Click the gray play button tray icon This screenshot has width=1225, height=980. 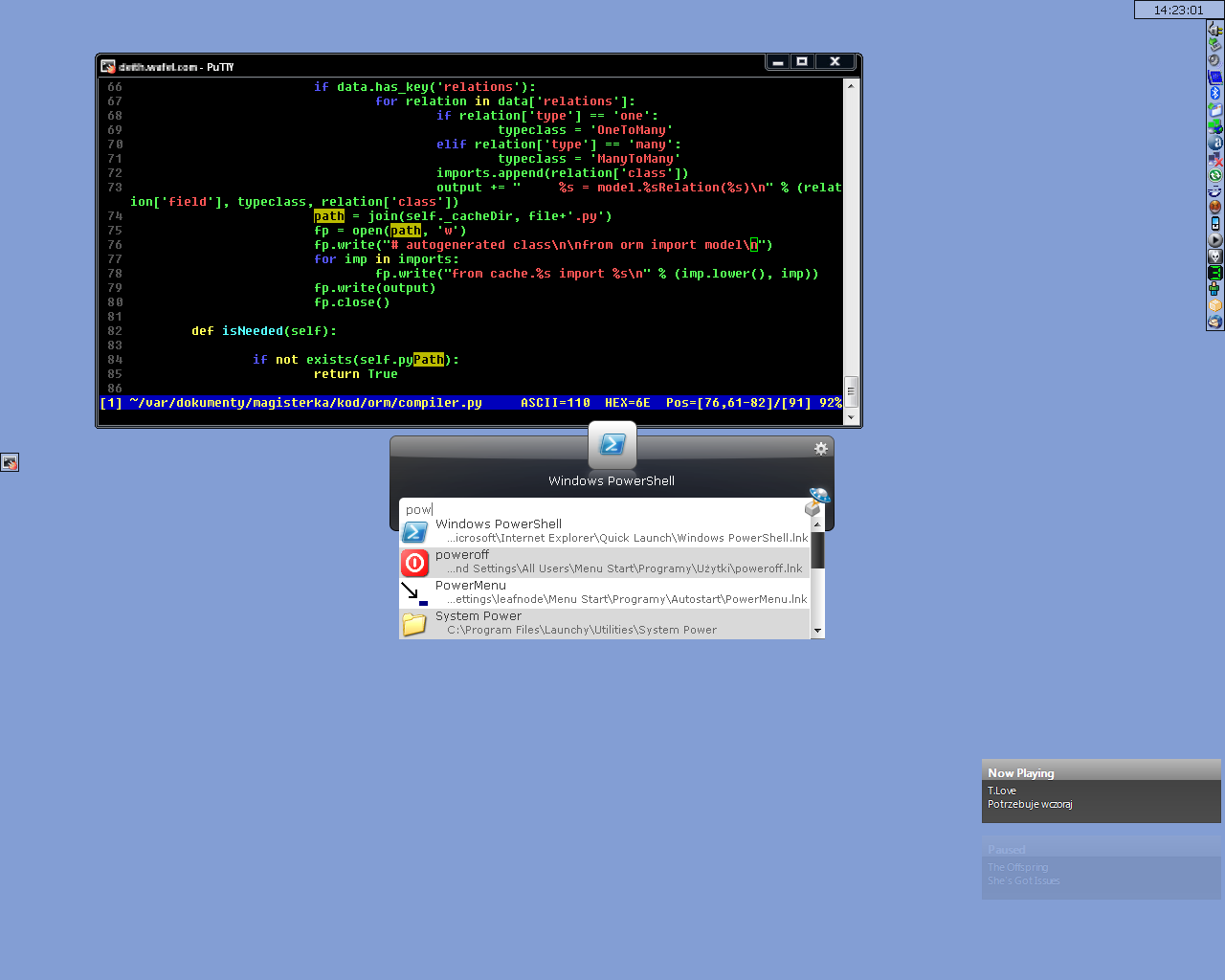tap(1215, 240)
